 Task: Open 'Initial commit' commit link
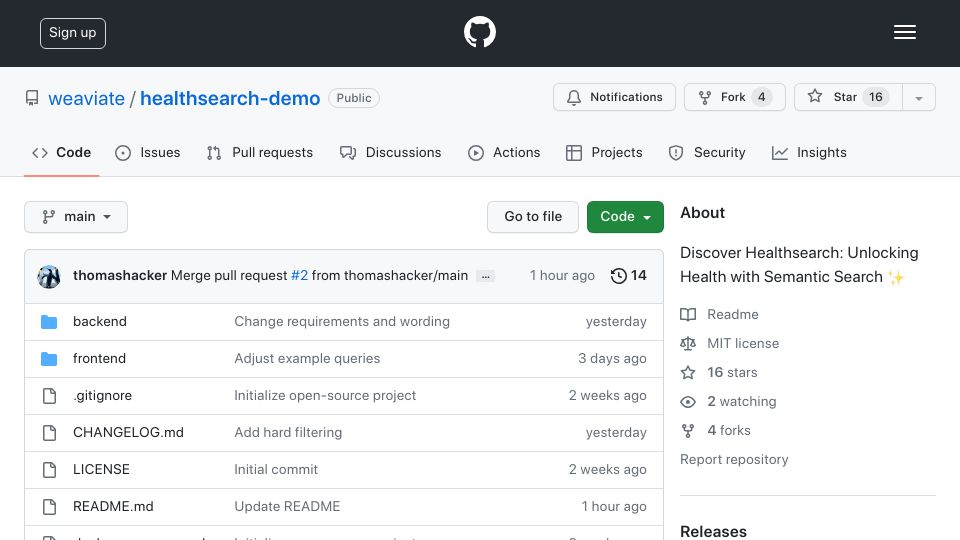[276, 469]
